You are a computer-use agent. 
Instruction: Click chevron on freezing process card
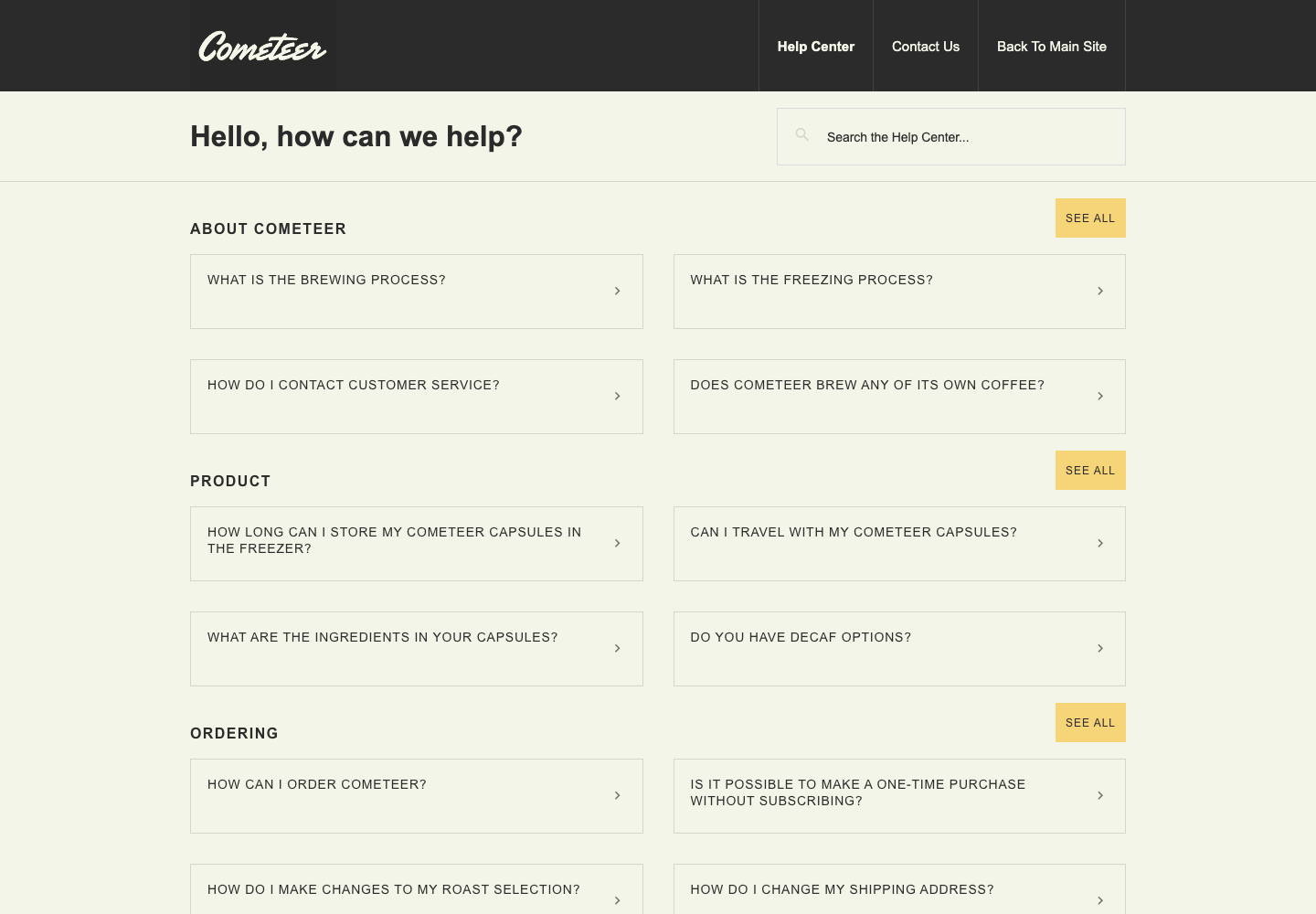pos(1100,291)
